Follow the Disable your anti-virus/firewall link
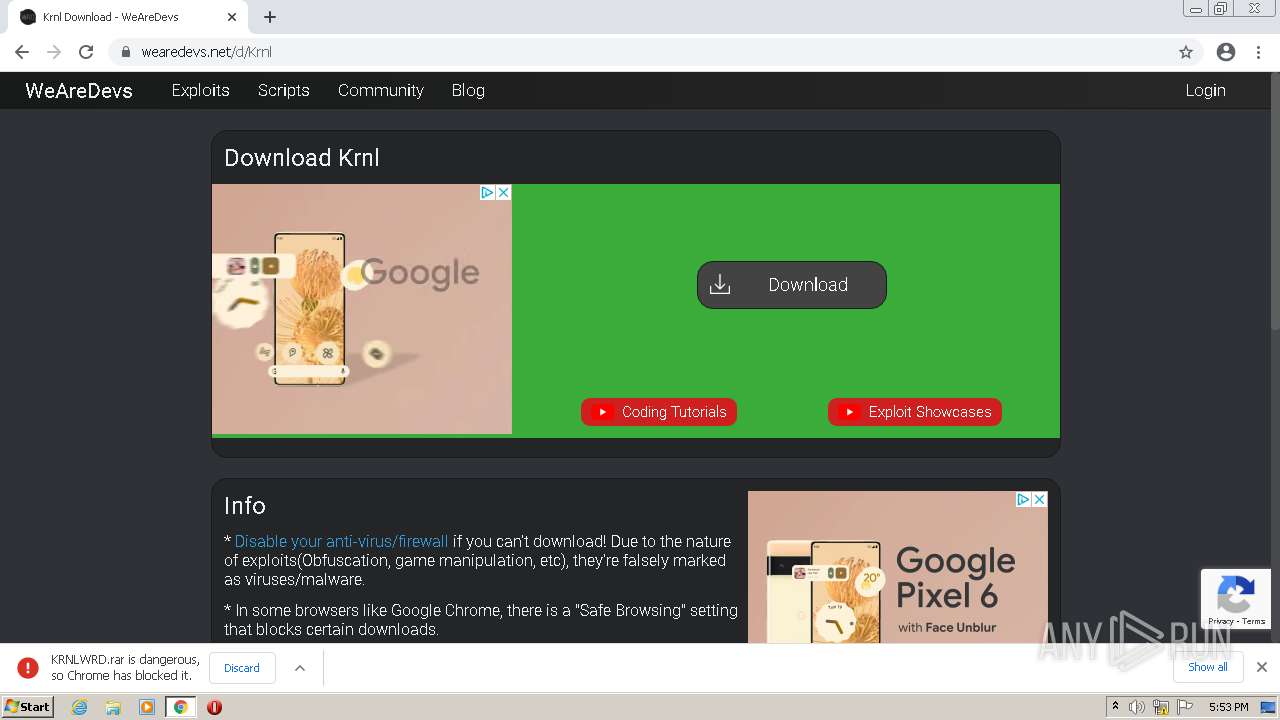 pyautogui.click(x=341, y=541)
